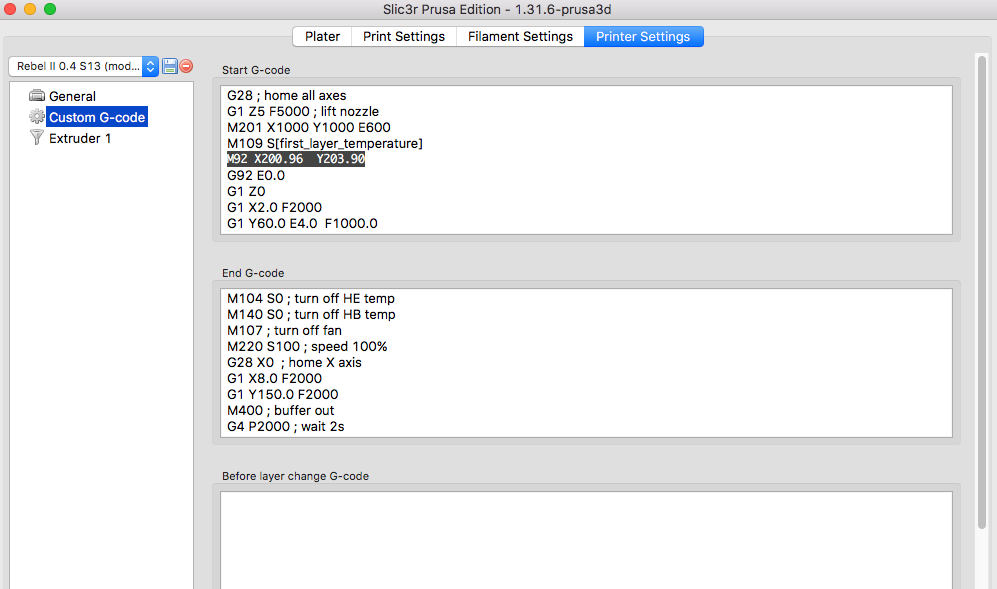Click the M109 first_layer_temperature line
Image resolution: width=997 pixels, height=589 pixels.
325,143
